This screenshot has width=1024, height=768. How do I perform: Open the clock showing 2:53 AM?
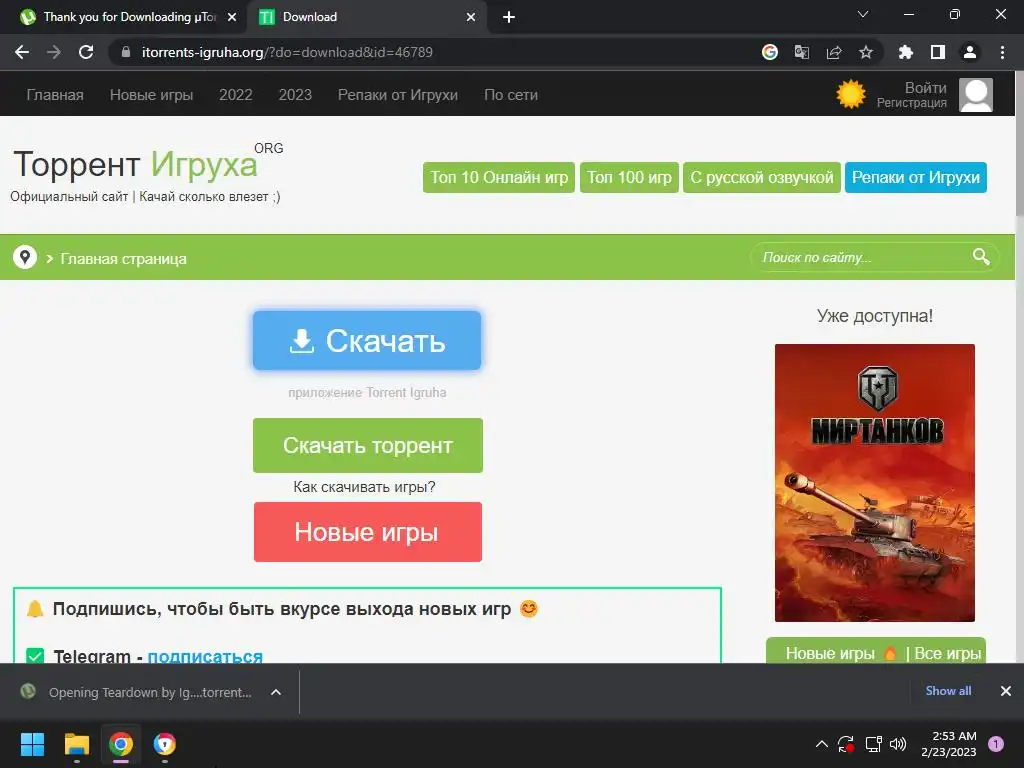949,744
